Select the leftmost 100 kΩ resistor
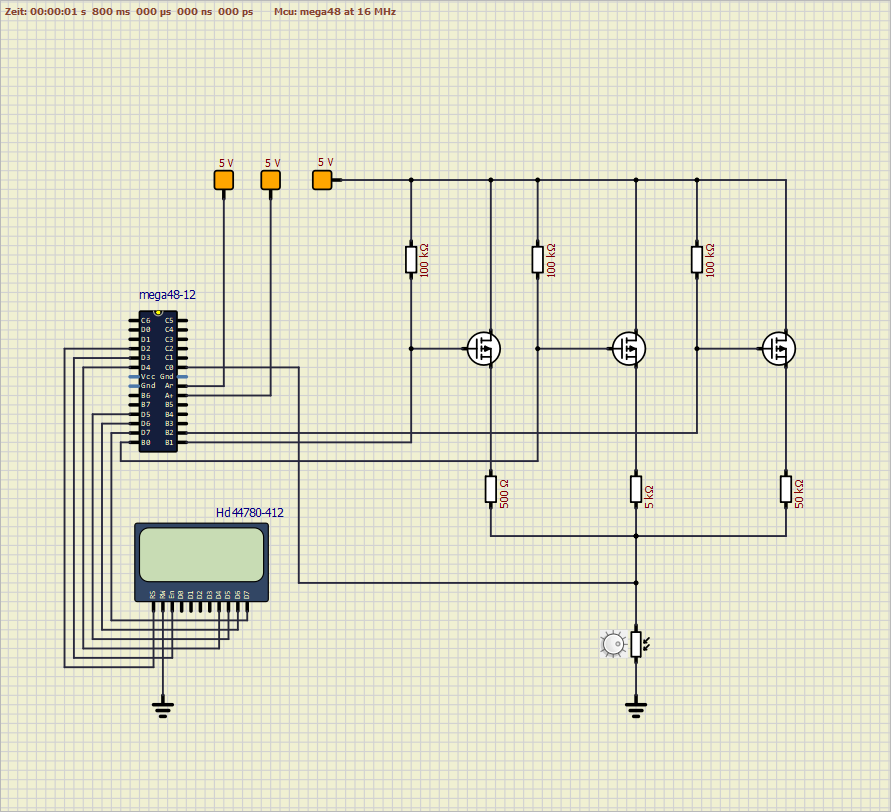Image resolution: width=891 pixels, height=812 pixels. coord(411,259)
